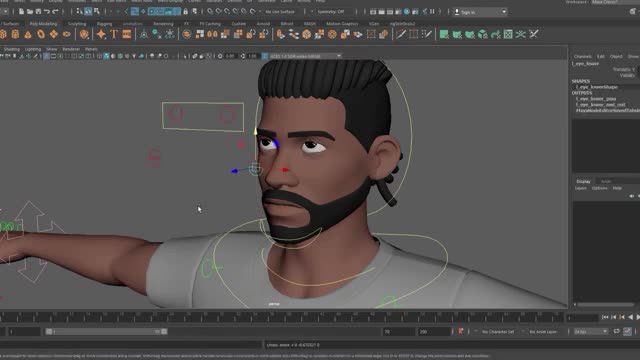Open the No Character Set dropdown

499,332
